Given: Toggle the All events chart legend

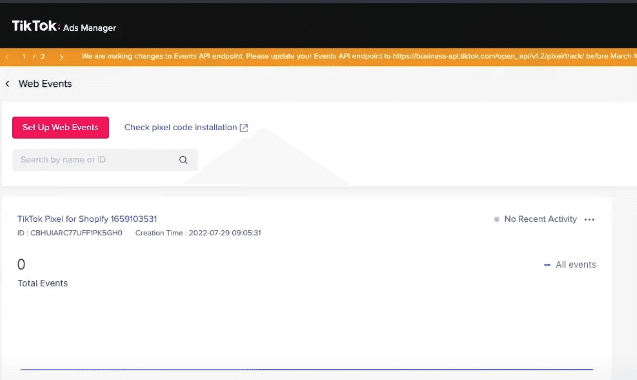Looking at the screenshot, I should coord(570,265).
